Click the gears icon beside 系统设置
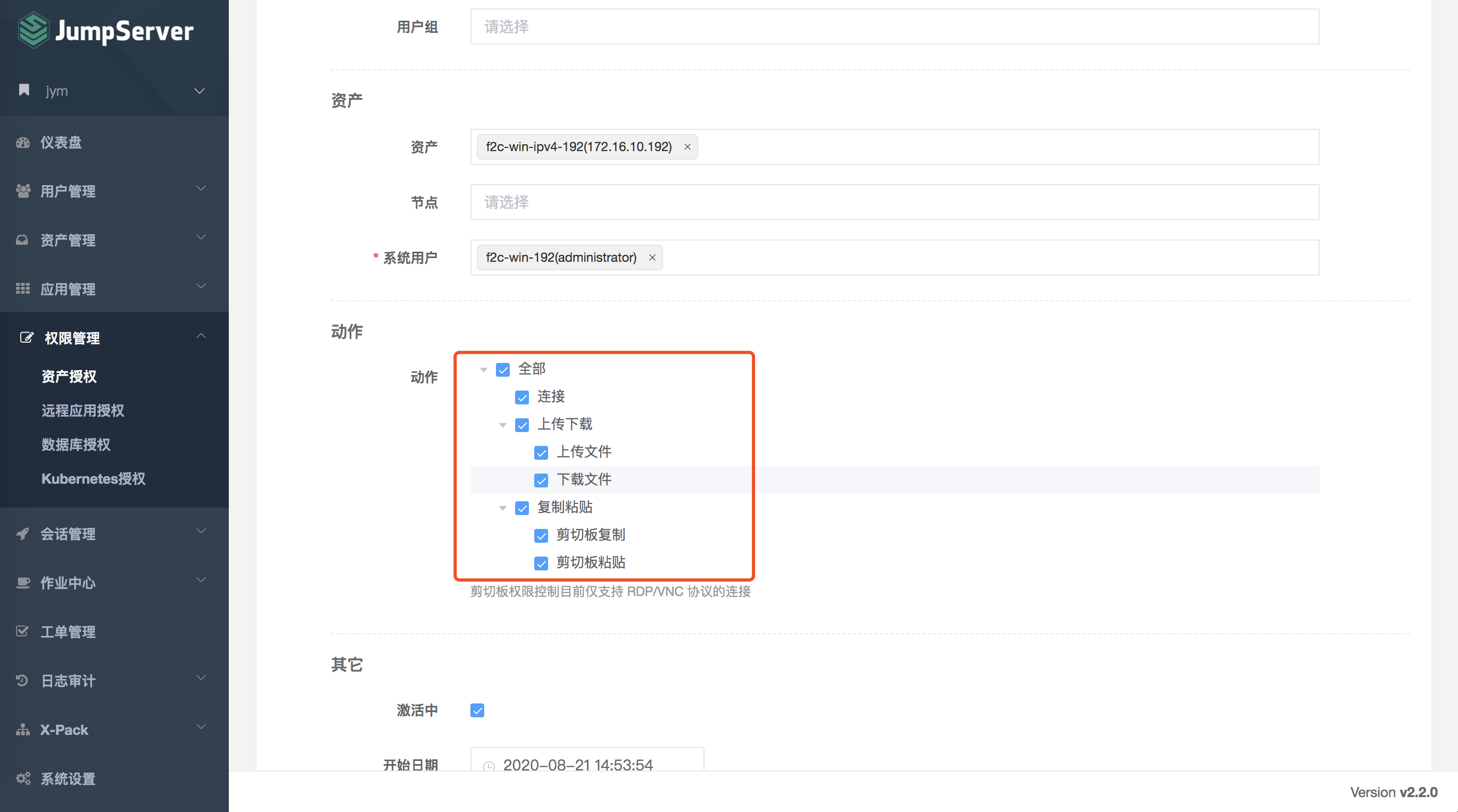 23,778
